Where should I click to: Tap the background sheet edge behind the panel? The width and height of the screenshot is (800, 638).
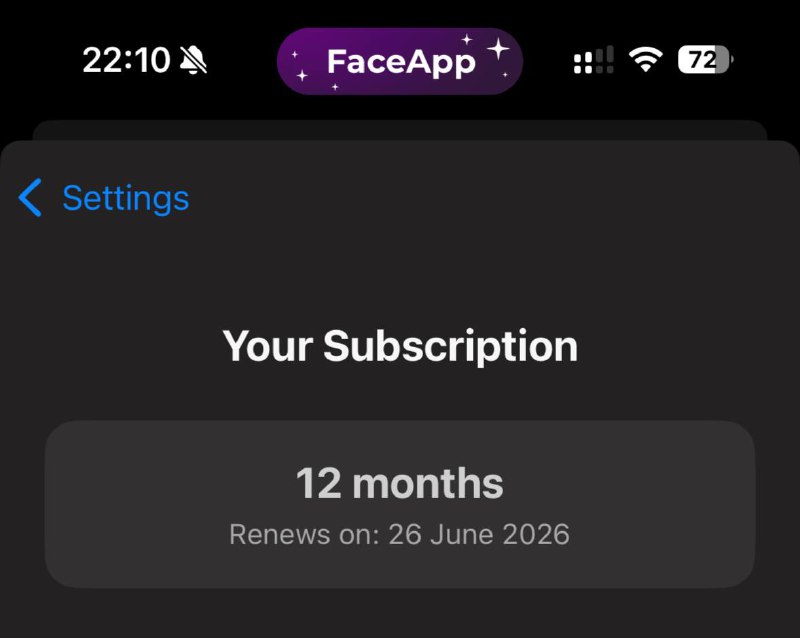[400, 130]
